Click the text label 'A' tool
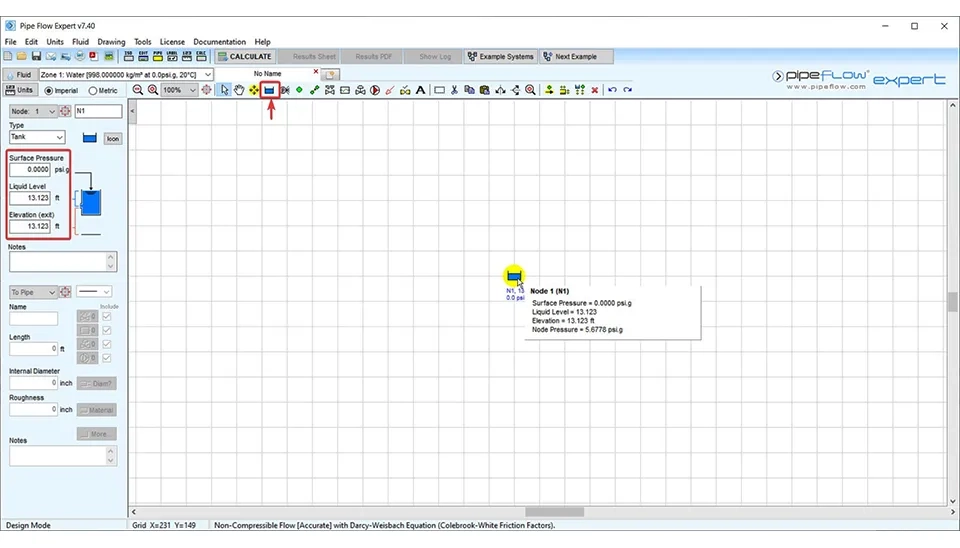Image resolution: width=960 pixels, height=548 pixels. click(420, 90)
